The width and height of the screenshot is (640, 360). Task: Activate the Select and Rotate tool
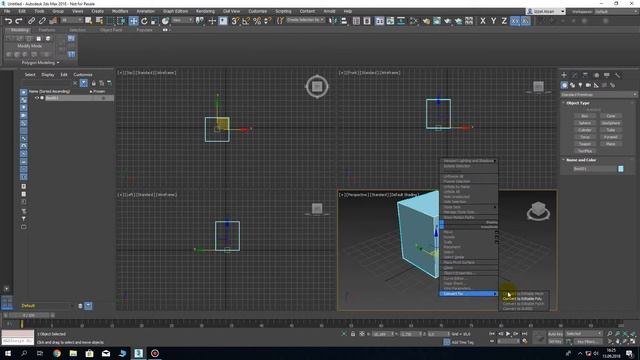click(x=144, y=21)
